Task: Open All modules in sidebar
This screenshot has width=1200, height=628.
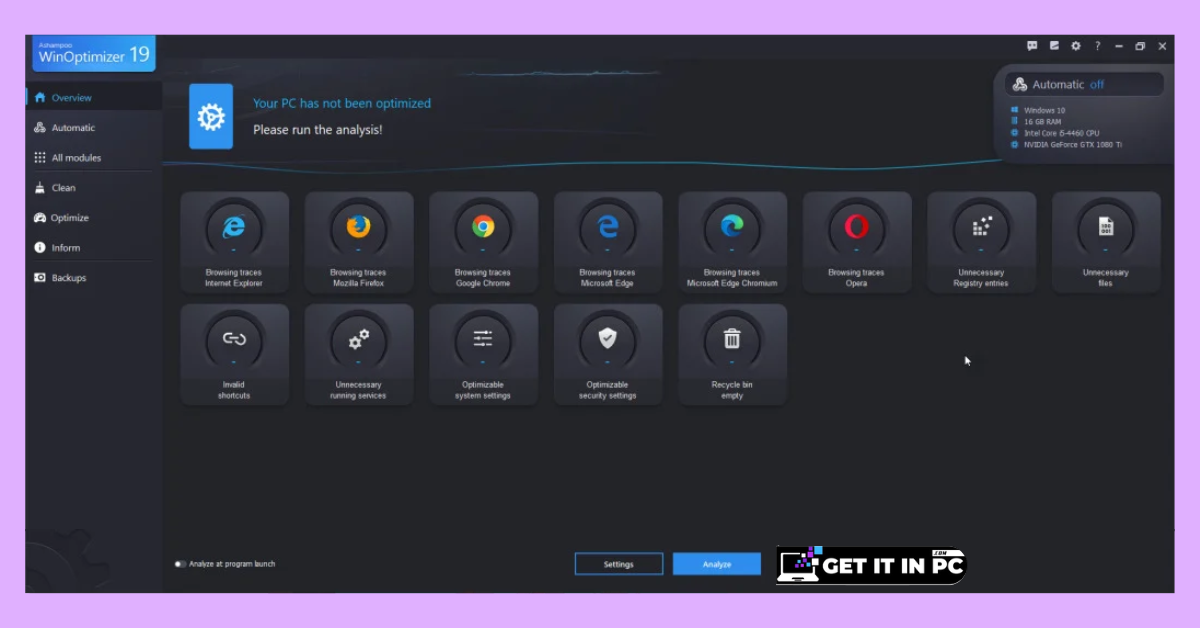Action: click(94, 158)
